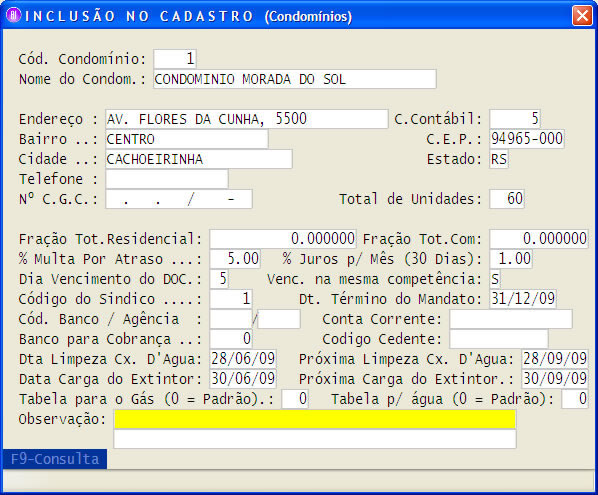Image resolution: width=598 pixels, height=495 pixels.
Task: Select the yellow Observação field
Action: tap(315, 419)
